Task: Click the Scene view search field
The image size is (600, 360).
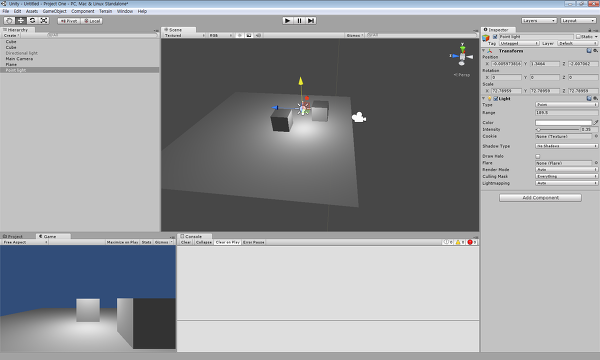Action: 421,35
